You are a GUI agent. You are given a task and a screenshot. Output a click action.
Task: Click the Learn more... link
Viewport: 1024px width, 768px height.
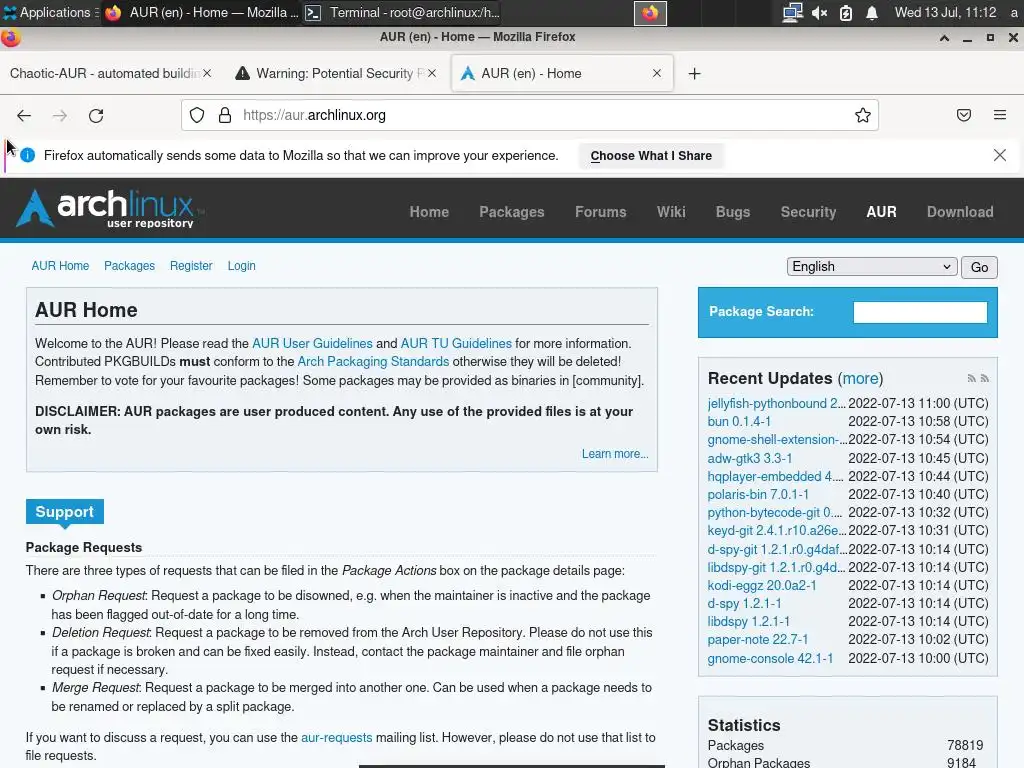(x=615, y=454)
